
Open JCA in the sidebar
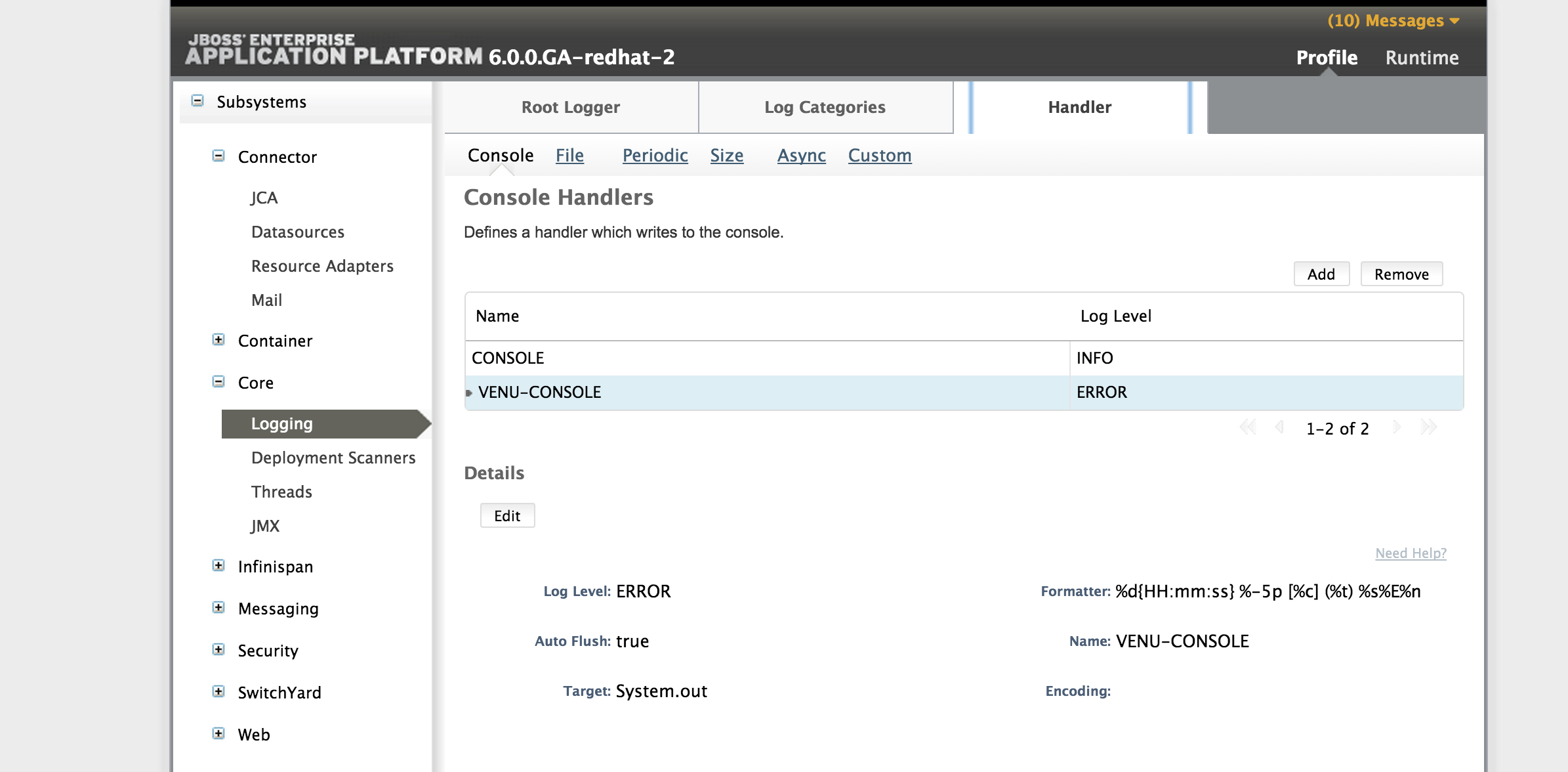pos(264,198)
